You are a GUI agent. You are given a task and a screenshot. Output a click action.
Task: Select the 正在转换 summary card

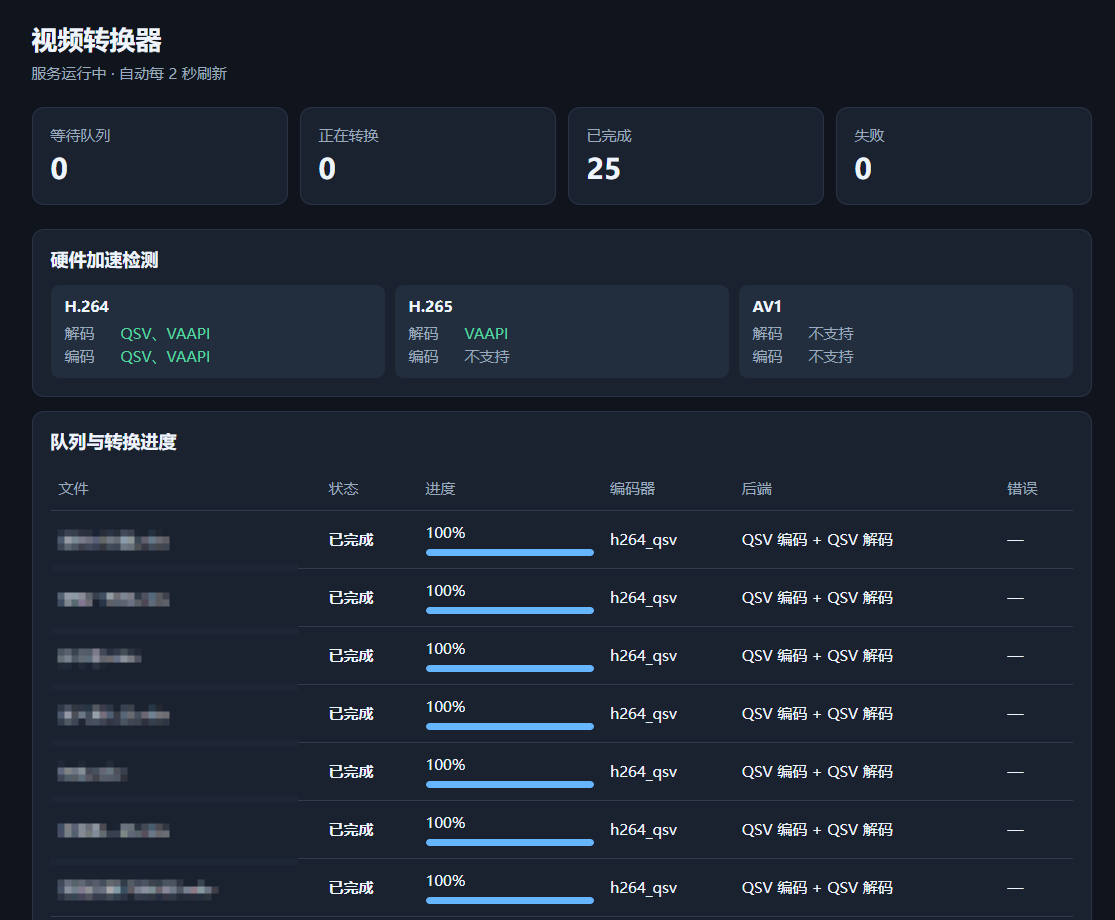point(427,156)
